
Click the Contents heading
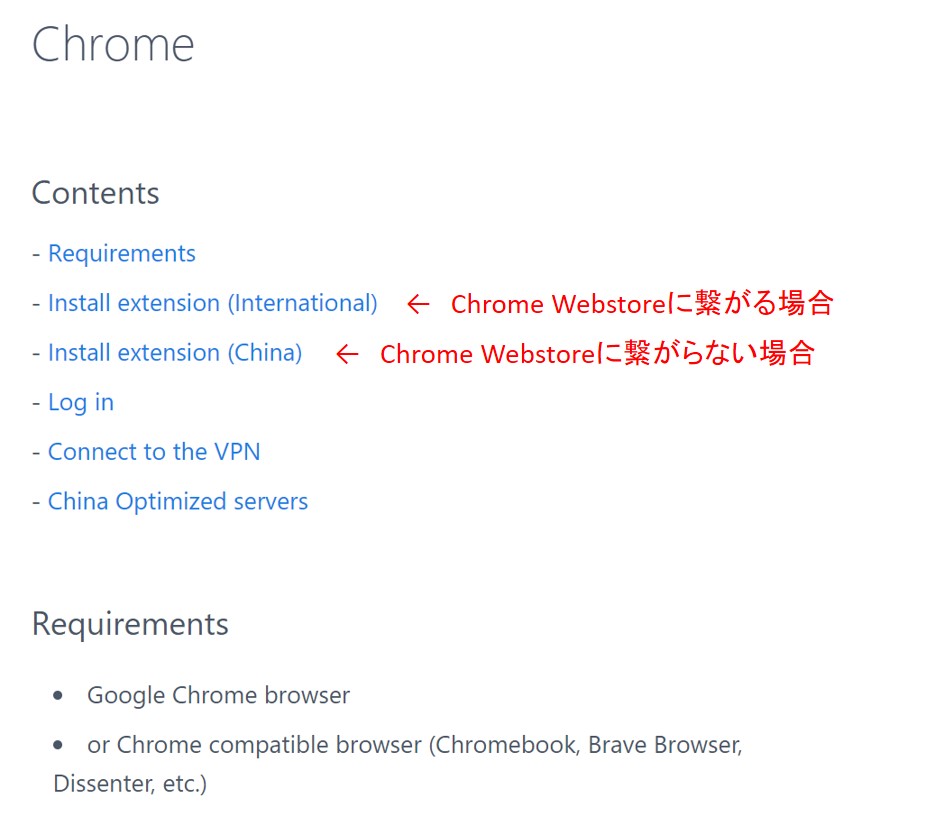pos(96,193)
